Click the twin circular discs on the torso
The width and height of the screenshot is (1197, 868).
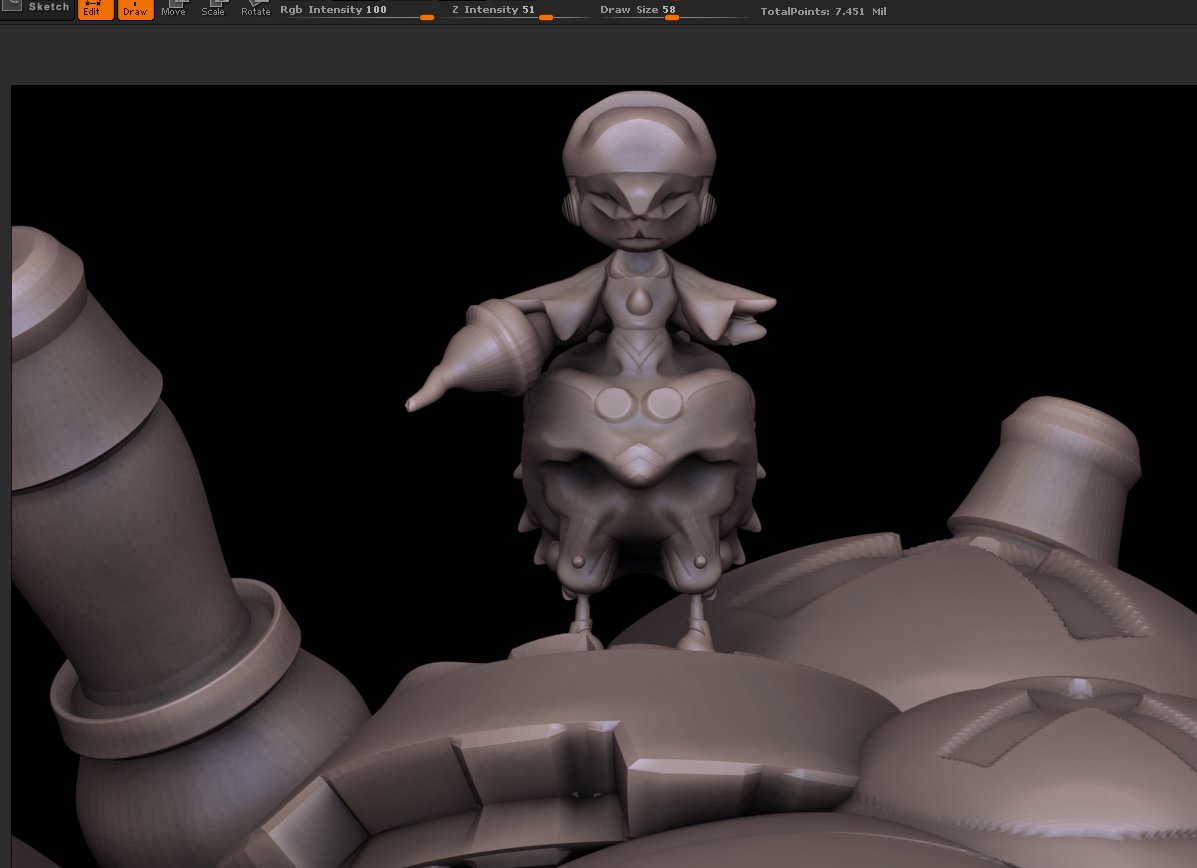638,404
